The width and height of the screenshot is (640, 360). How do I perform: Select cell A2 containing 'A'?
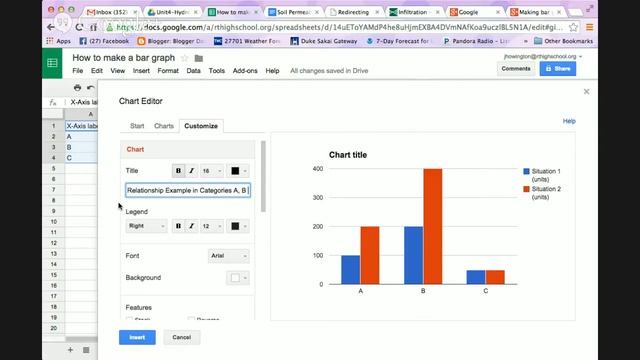pyautogui.click(x=81, y=136)
